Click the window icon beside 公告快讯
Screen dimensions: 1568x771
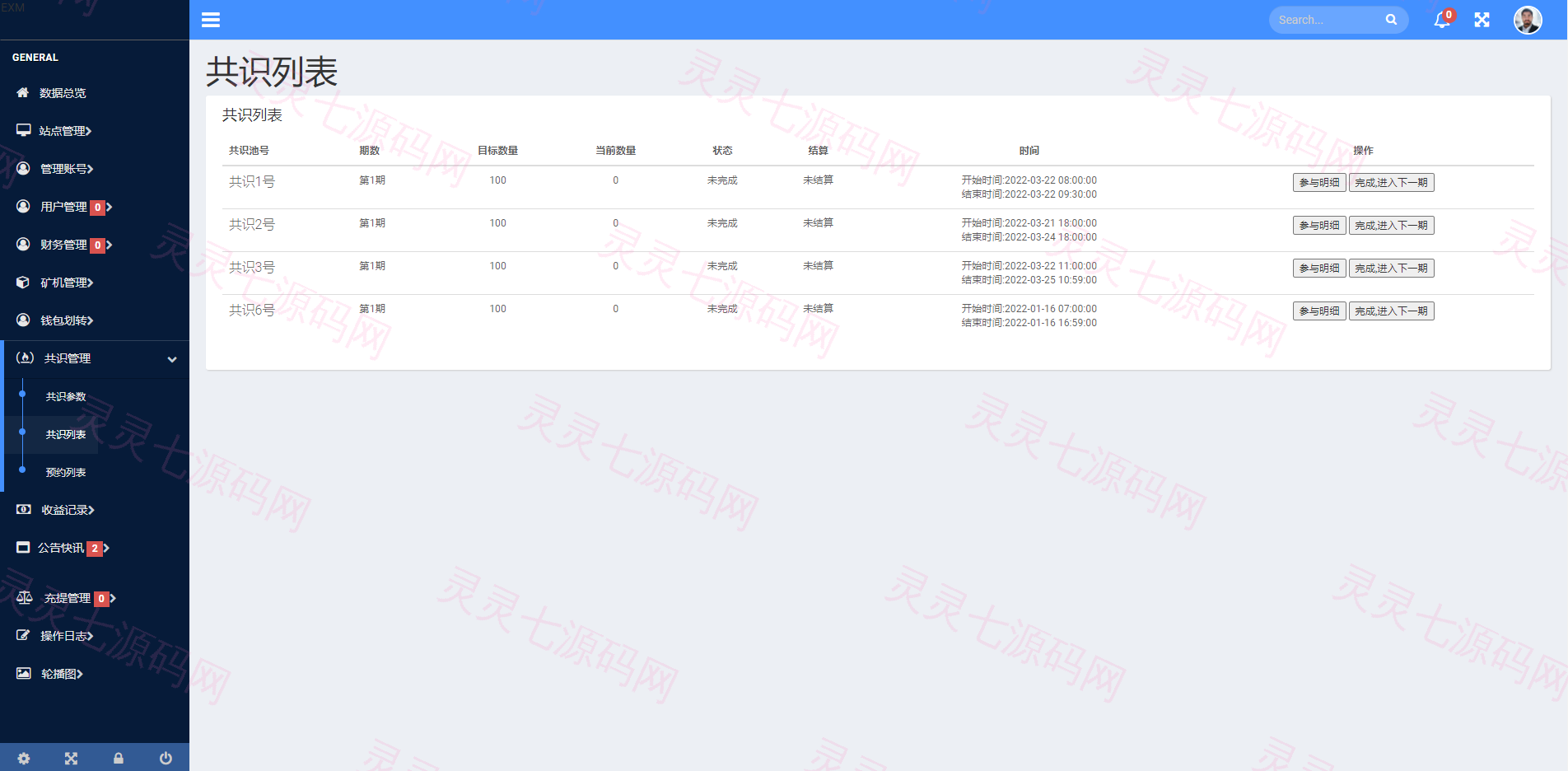pos(23,547)
